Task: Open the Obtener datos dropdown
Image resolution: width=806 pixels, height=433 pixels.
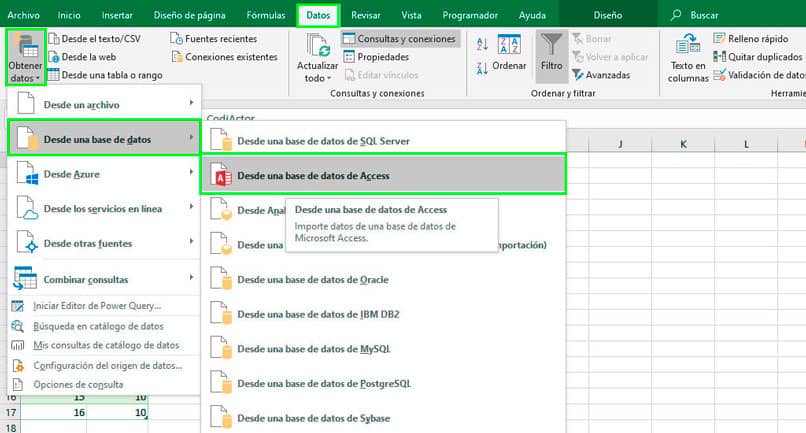Action: (x=26, y=57)
